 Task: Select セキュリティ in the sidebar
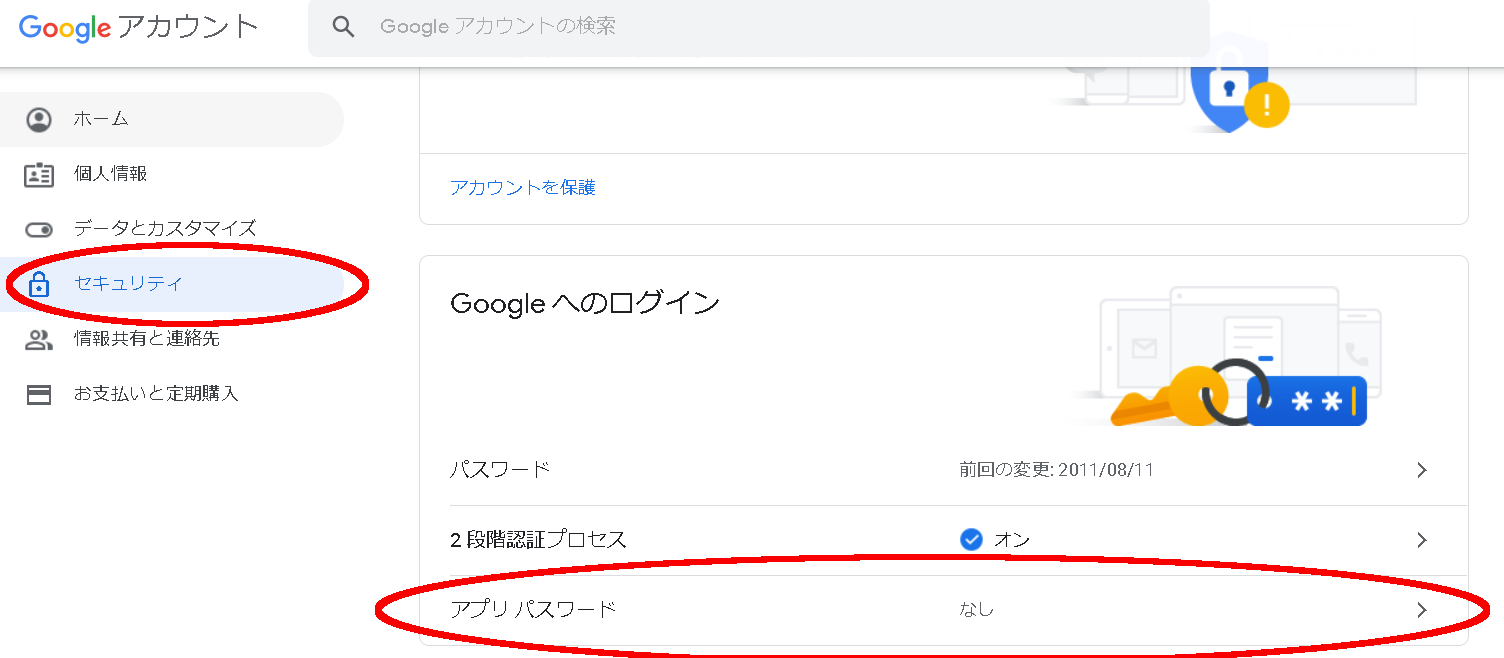tap(172, 284)
